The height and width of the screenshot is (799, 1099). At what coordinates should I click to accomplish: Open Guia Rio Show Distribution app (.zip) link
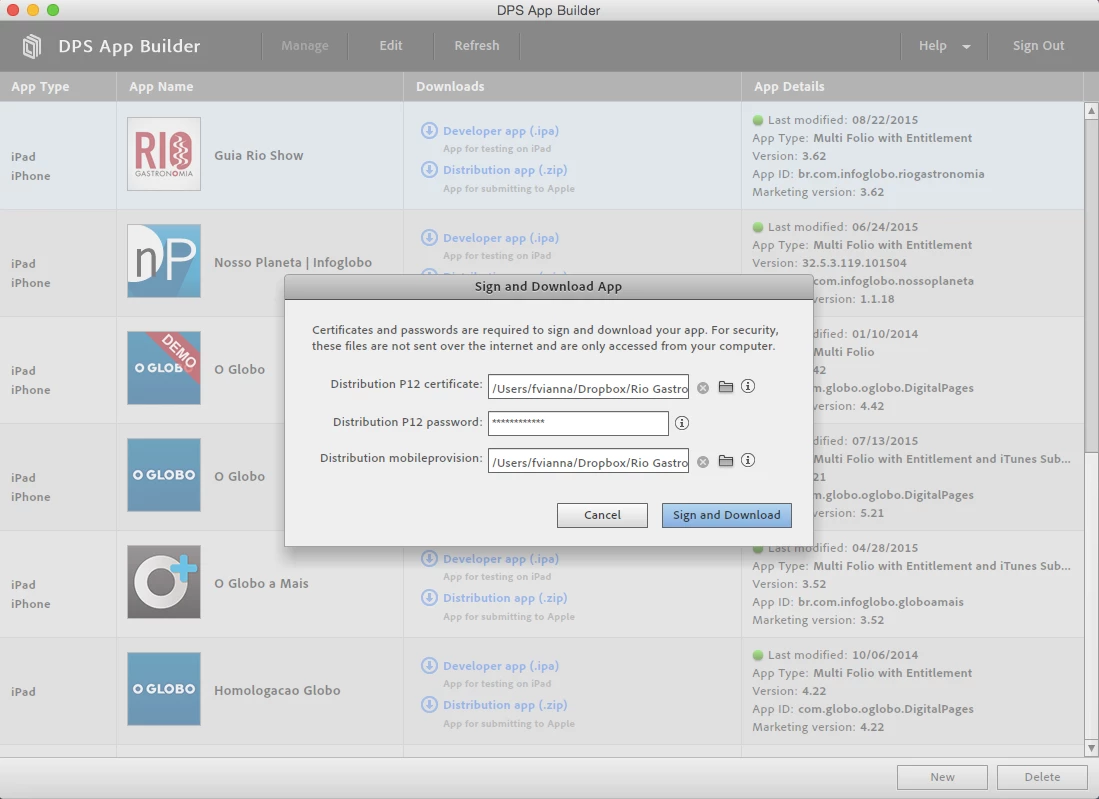coord(505,170)
